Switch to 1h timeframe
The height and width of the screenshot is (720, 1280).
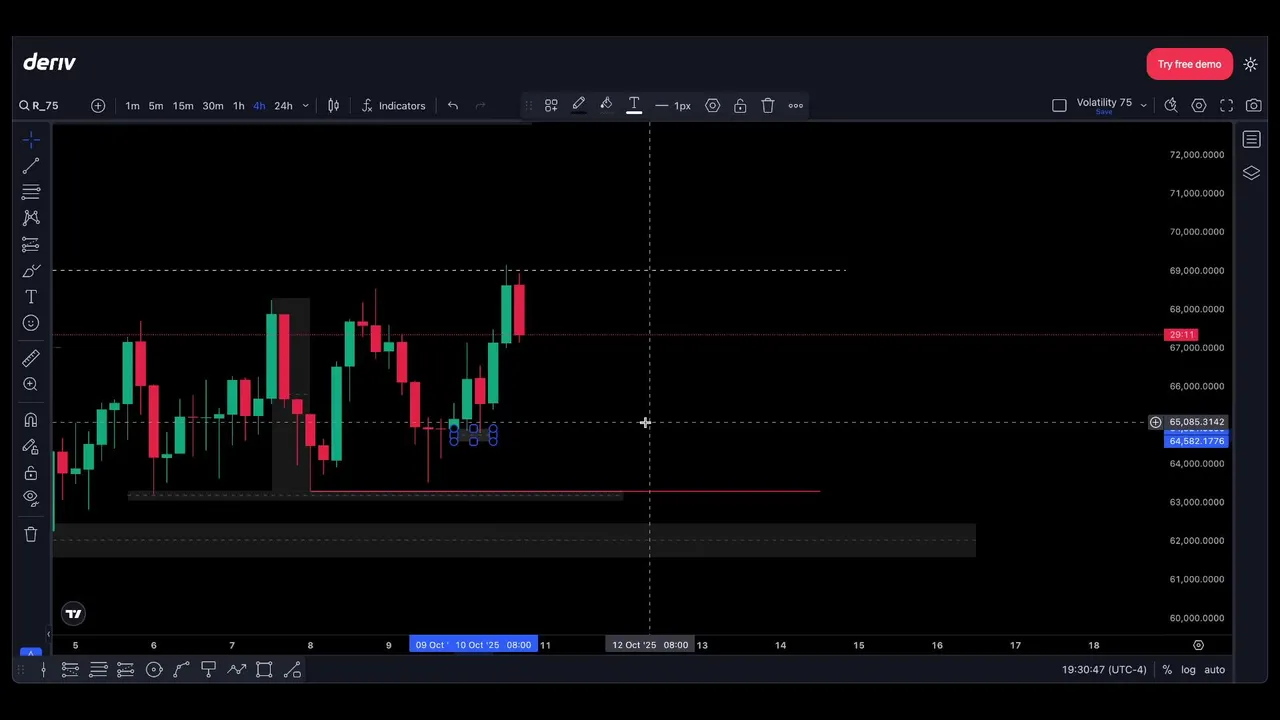238,106
